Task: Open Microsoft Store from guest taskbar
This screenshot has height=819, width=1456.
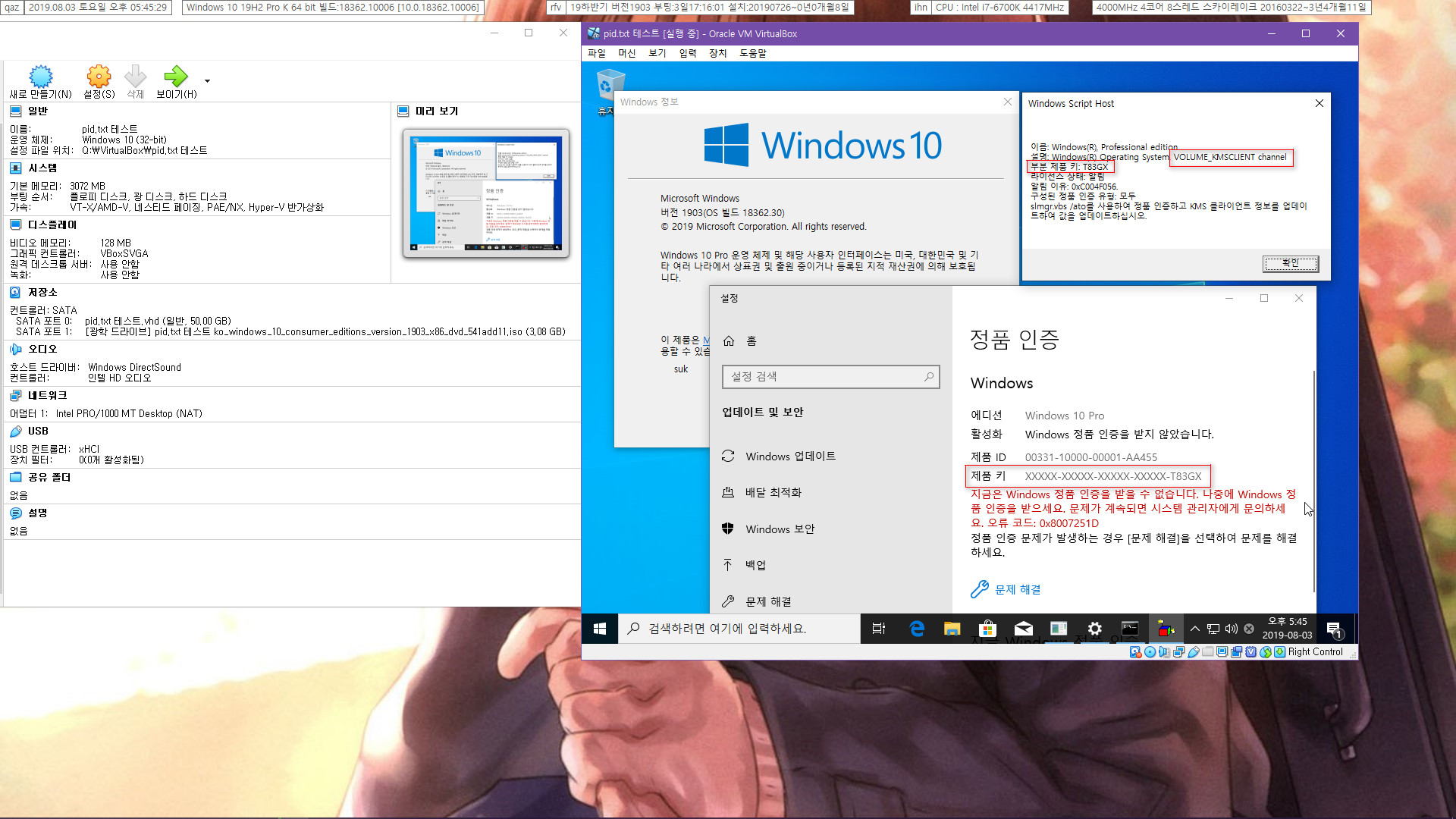Action: [x=987, y=629]
